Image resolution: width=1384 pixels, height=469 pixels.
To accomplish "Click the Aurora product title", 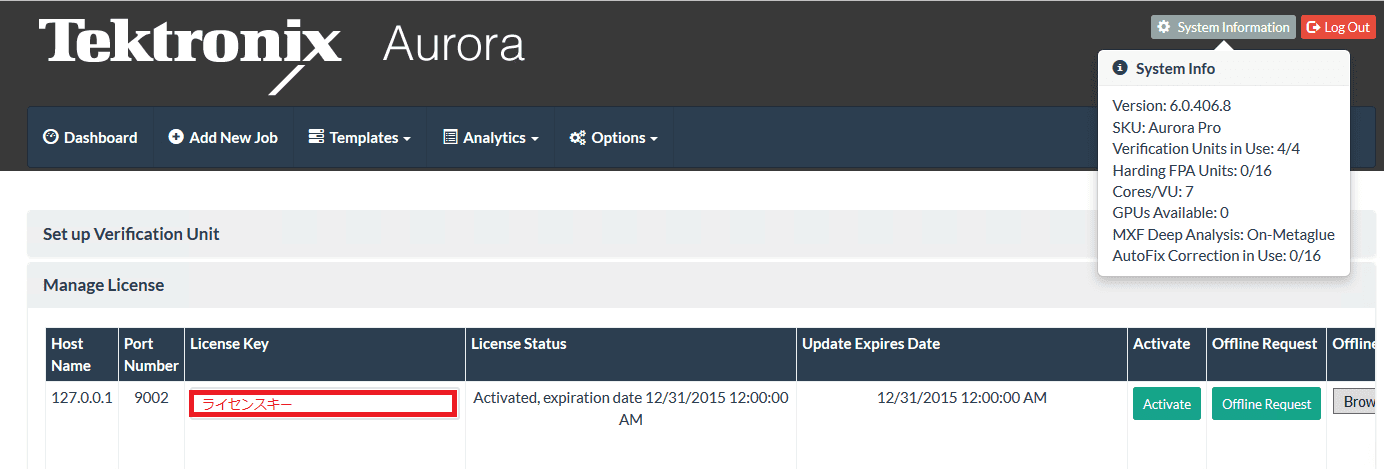I will (x=453, y=45).
